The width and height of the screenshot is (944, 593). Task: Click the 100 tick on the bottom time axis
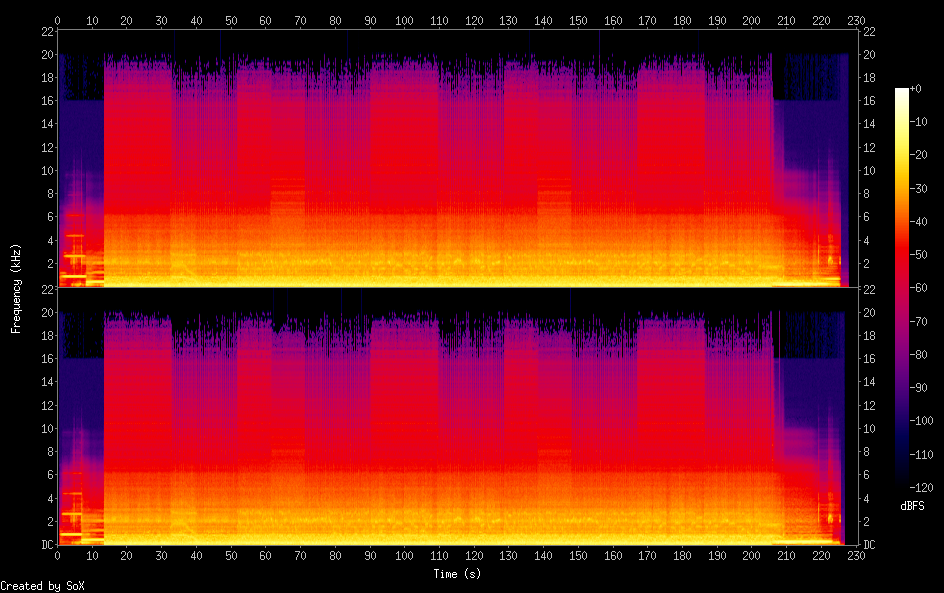(x=404, y=555)
